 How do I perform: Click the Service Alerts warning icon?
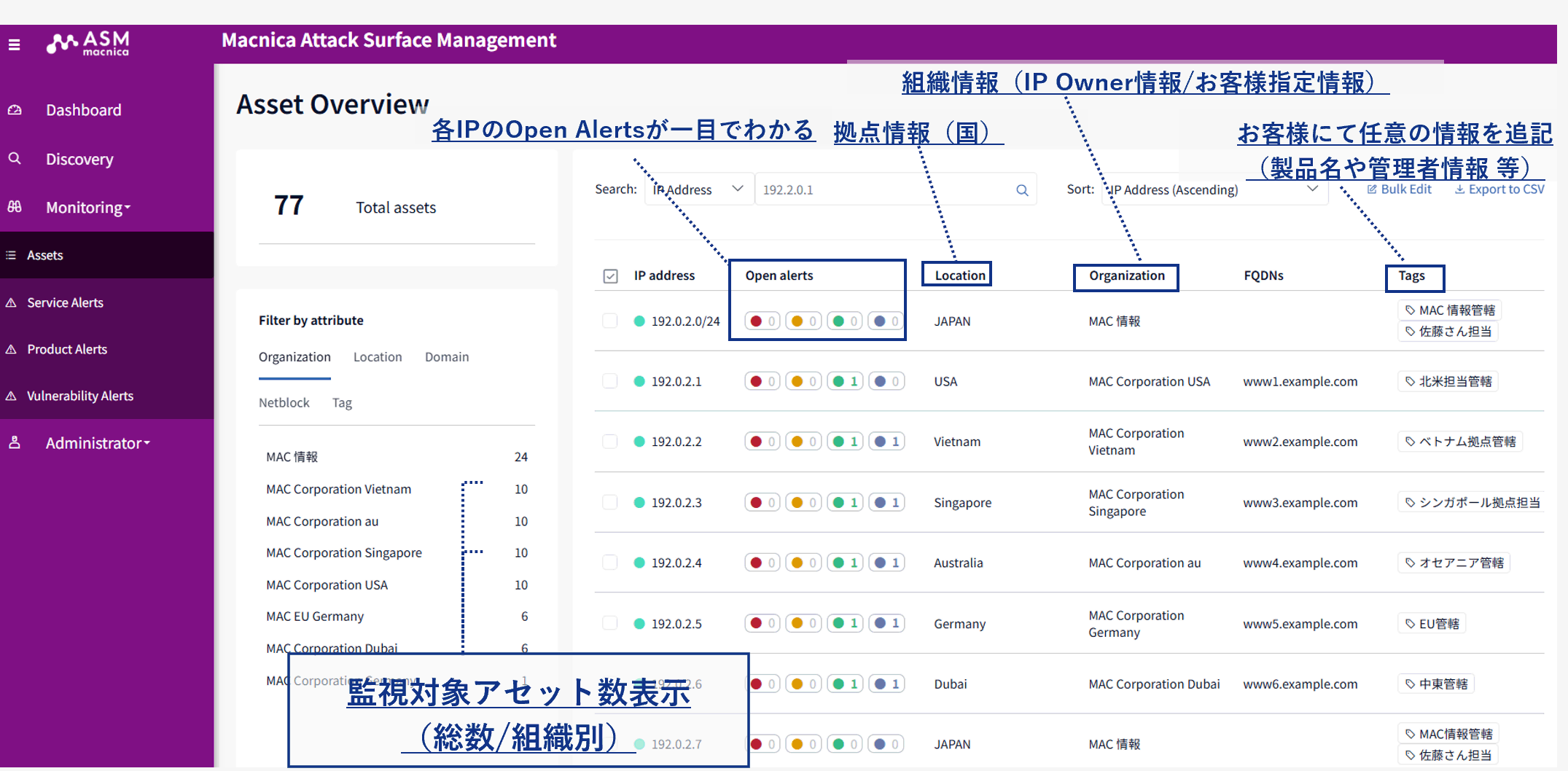12,302
